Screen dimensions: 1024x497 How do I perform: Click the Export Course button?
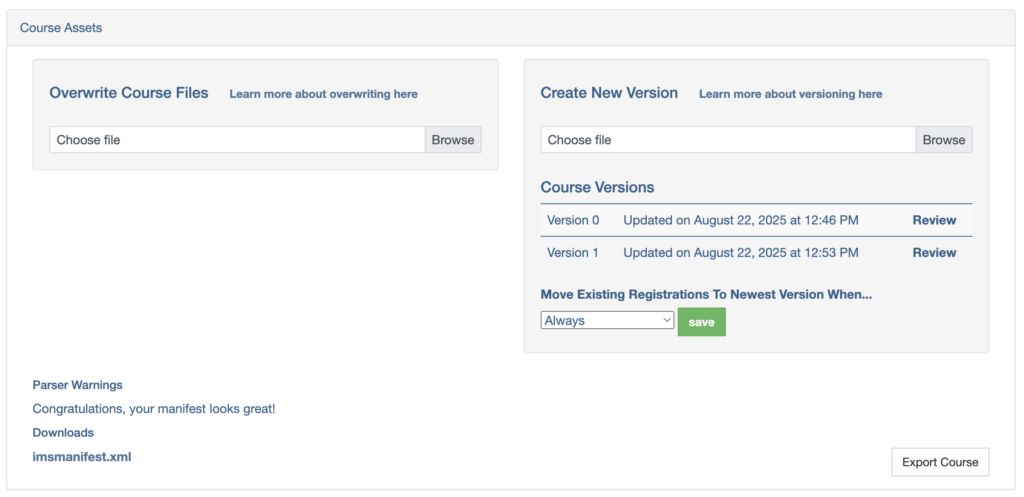[940, 462]
